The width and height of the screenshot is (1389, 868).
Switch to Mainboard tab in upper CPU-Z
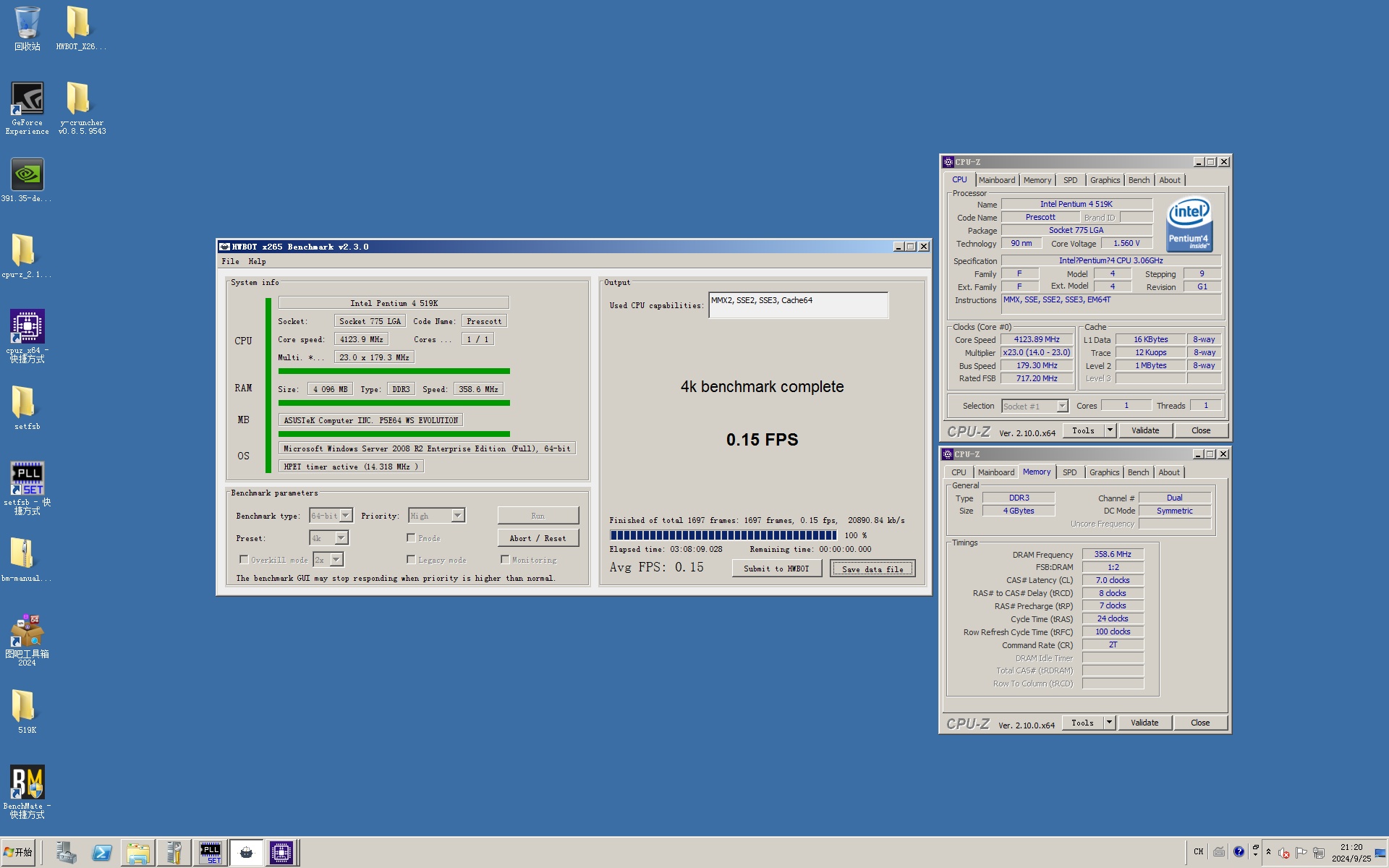click(996, 180)
